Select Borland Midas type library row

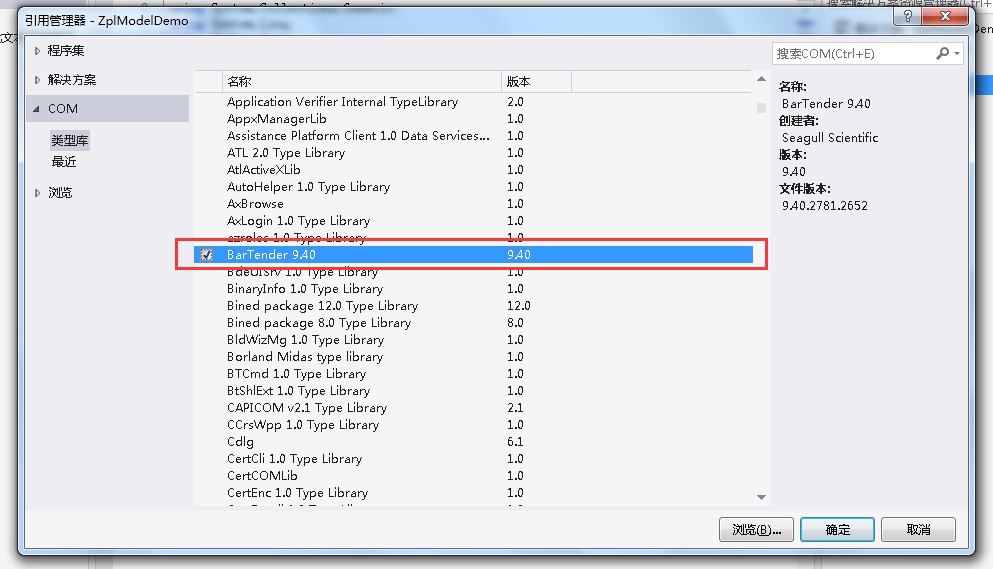(x=473, y=357)
